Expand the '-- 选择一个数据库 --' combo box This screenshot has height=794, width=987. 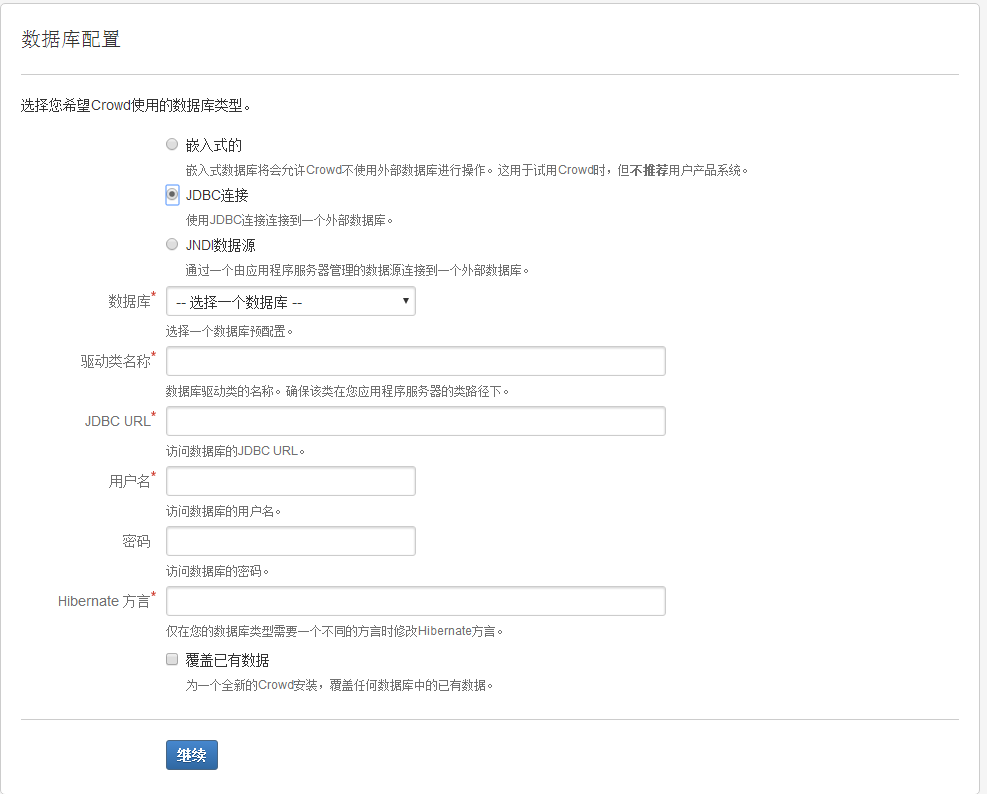pyautogui.click(x=290, y=301)
